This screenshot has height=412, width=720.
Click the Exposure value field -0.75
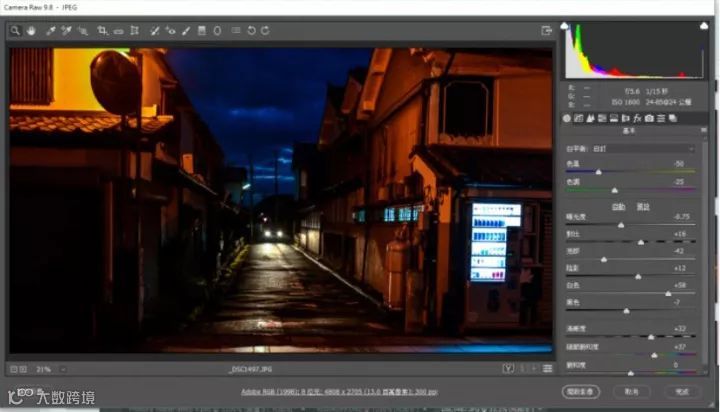(x=682, y=216)
